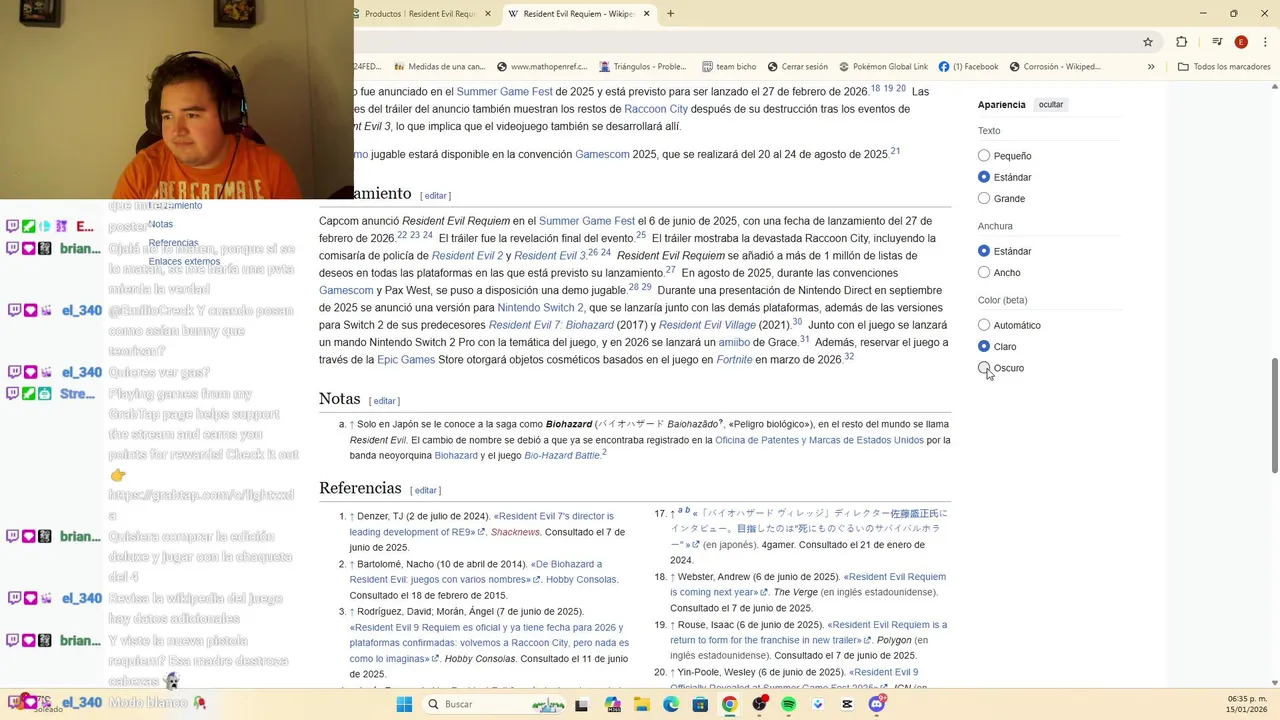The height and width of the screenshot is (720, 1280).
Task: Open the Triángulos - Proble... bookmark
Action: coord(643,67)
